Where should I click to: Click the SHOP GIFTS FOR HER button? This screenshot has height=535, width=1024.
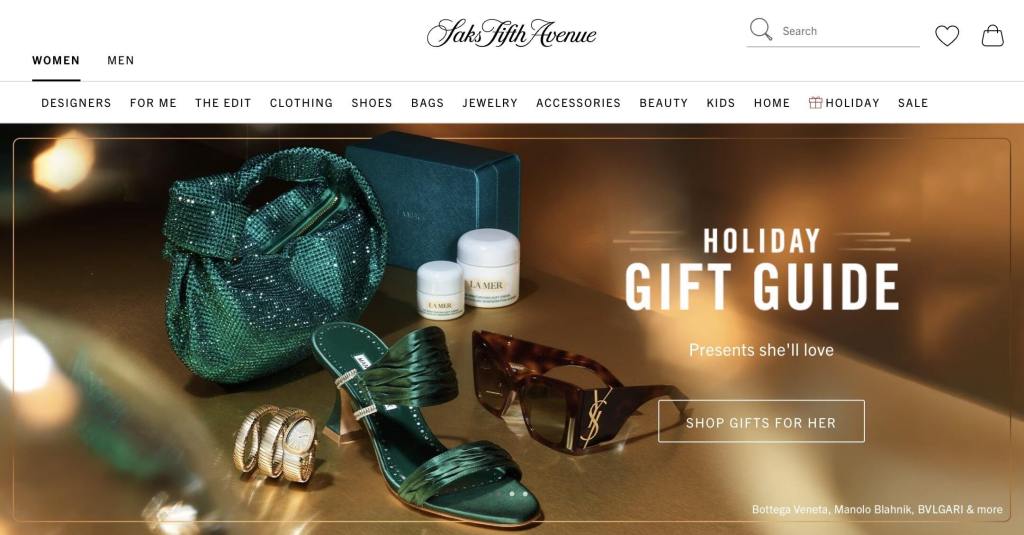(x=761, y=421)
